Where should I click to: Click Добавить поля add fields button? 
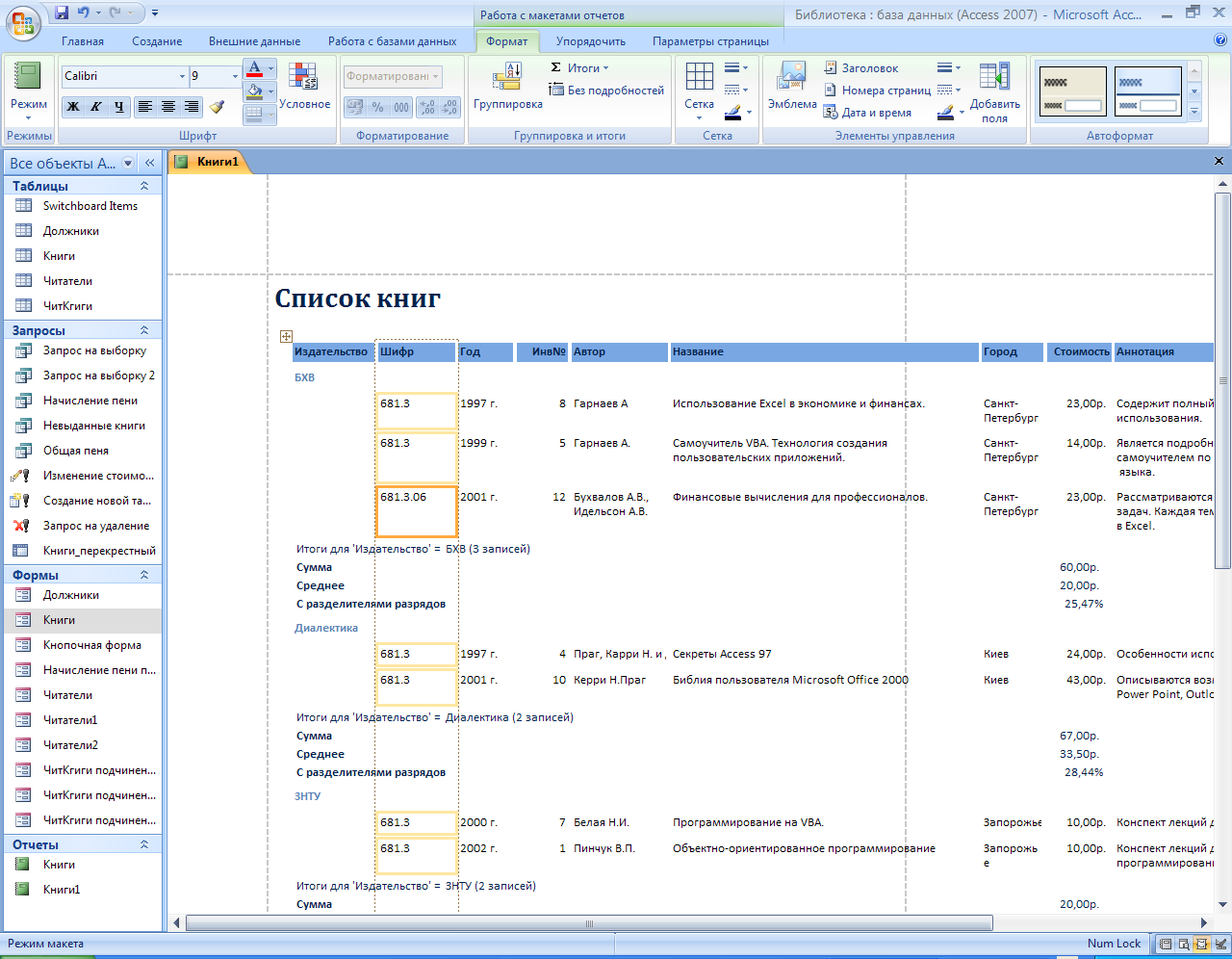point(994,92)
